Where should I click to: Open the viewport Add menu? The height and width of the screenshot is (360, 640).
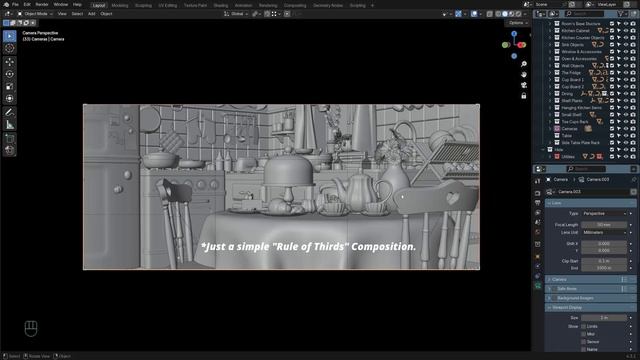(91, 14)
